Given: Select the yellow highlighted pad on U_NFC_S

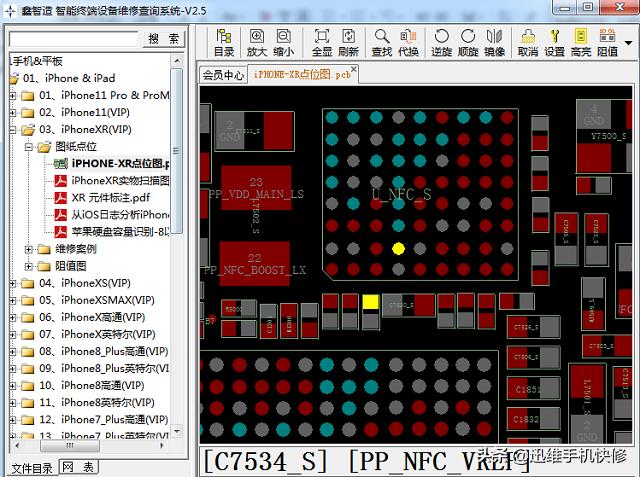Looking at the screenshot, I should (398, 248).
